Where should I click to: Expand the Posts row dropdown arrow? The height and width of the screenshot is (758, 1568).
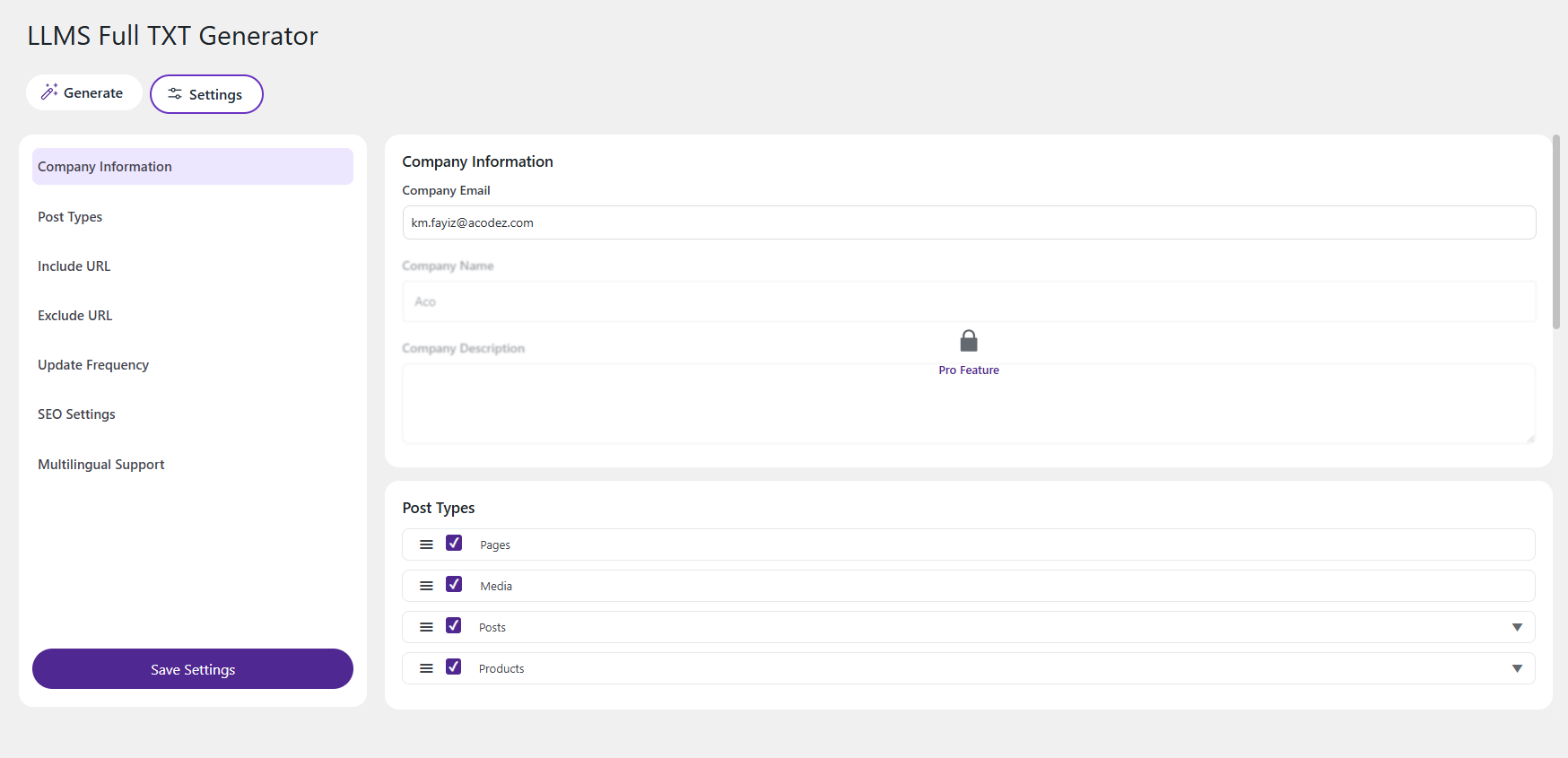(1517, 627)
